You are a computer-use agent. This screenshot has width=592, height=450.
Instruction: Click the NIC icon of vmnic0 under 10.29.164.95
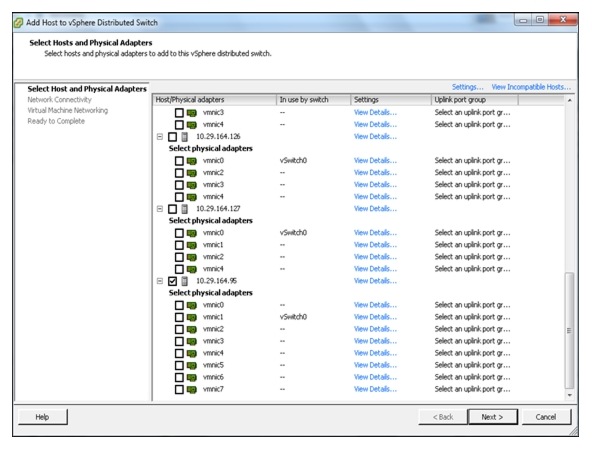pos(192,305)
